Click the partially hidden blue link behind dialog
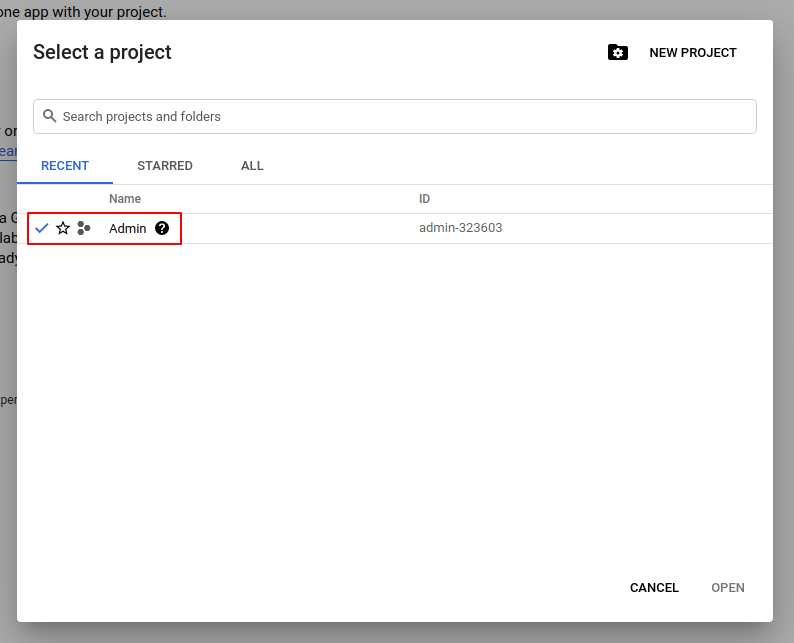The image size is (794, 643). click(x=8, y=152)
